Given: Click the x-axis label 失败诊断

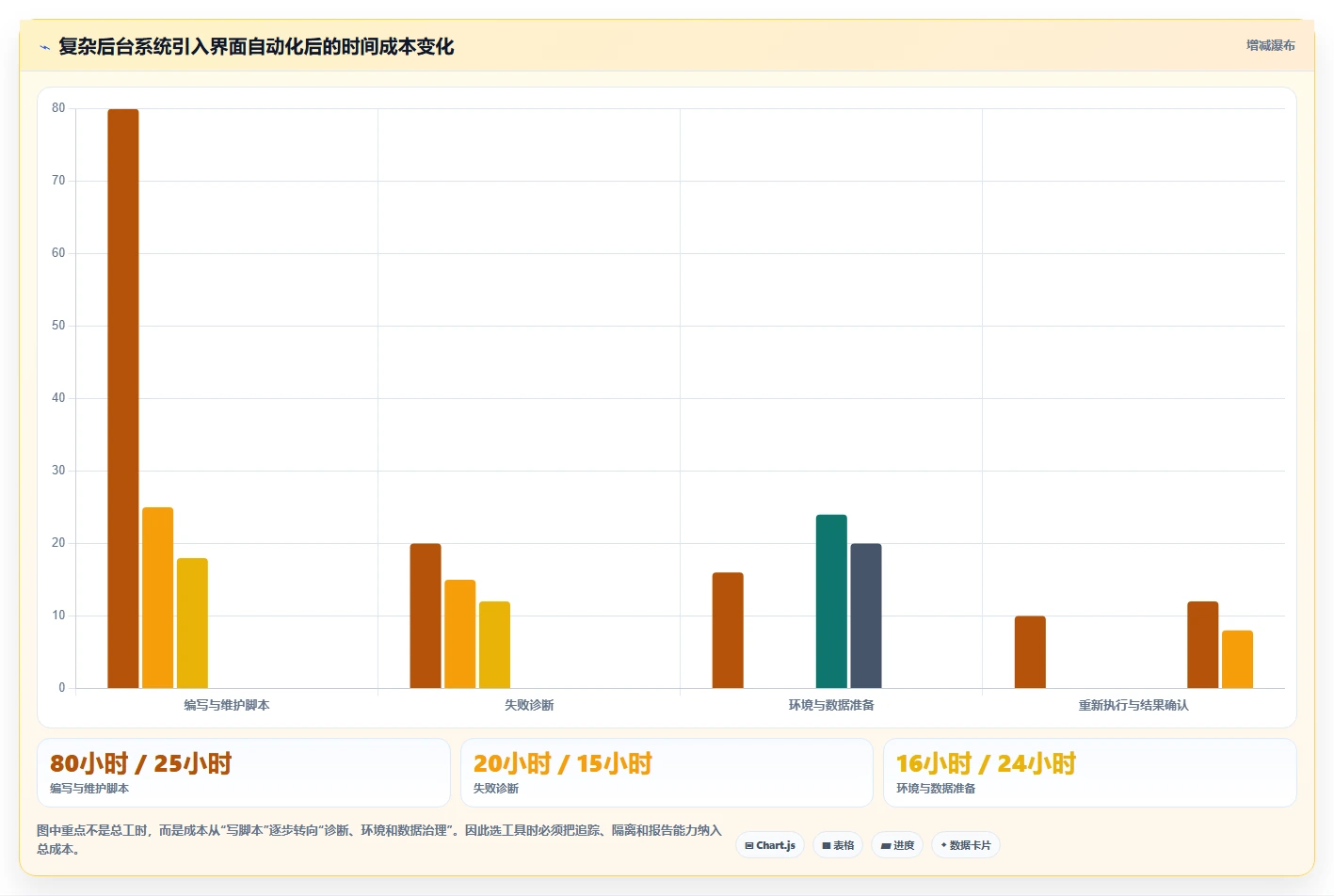Looking at the screenshot, I should point(529,705).
